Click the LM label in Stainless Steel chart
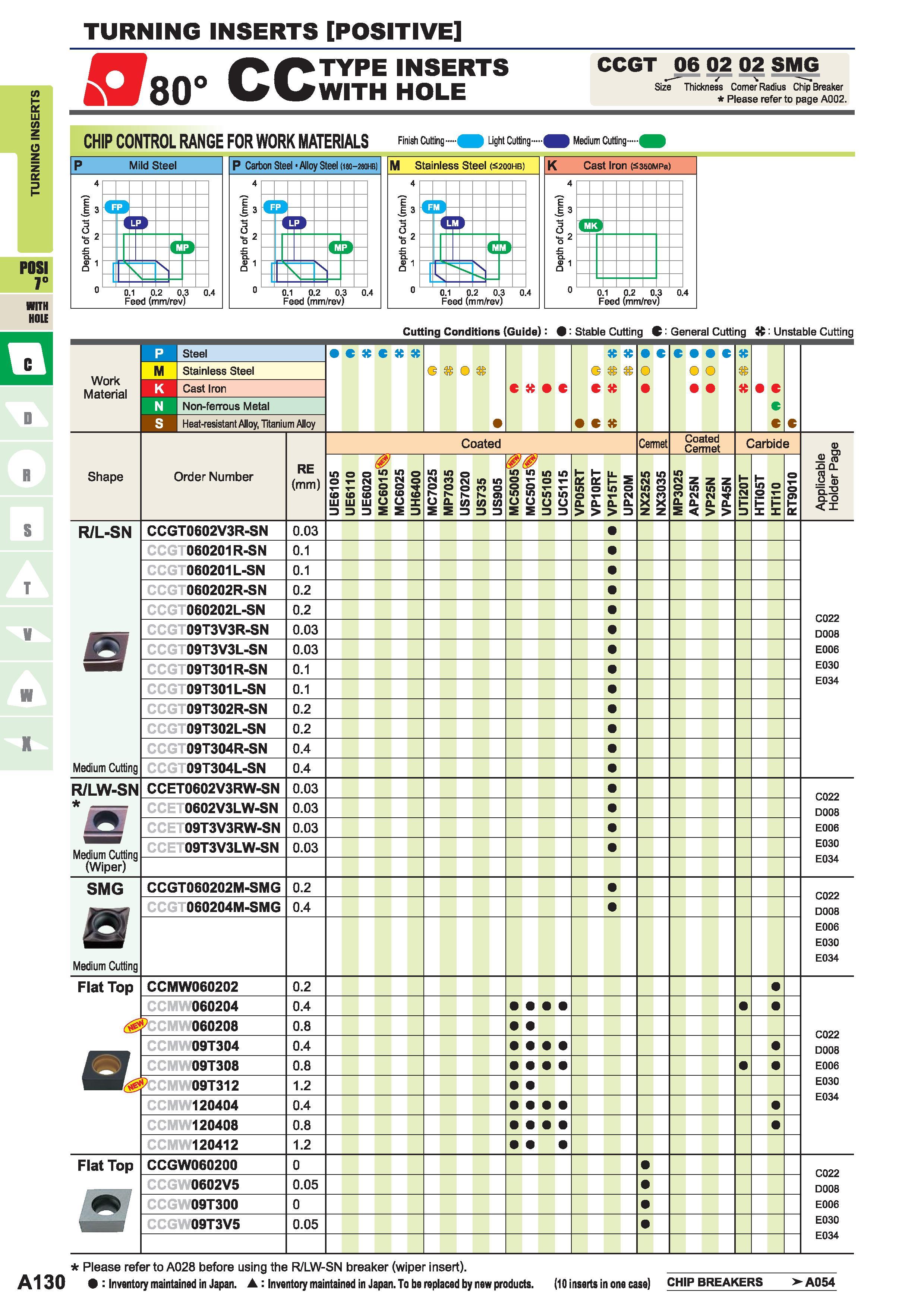Viewport: 924px width, 1308px height. pyautogui.click(x=452, y=223)
